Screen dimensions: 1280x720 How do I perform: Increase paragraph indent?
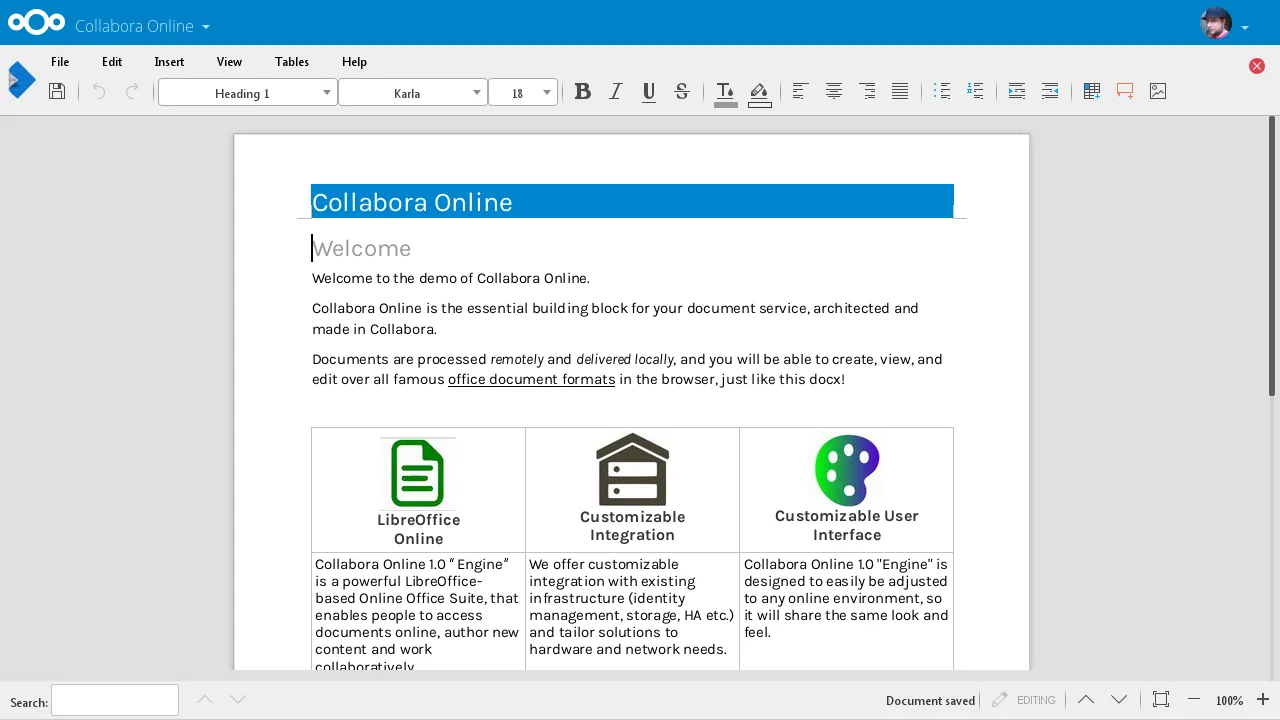tap(1017, 91)
